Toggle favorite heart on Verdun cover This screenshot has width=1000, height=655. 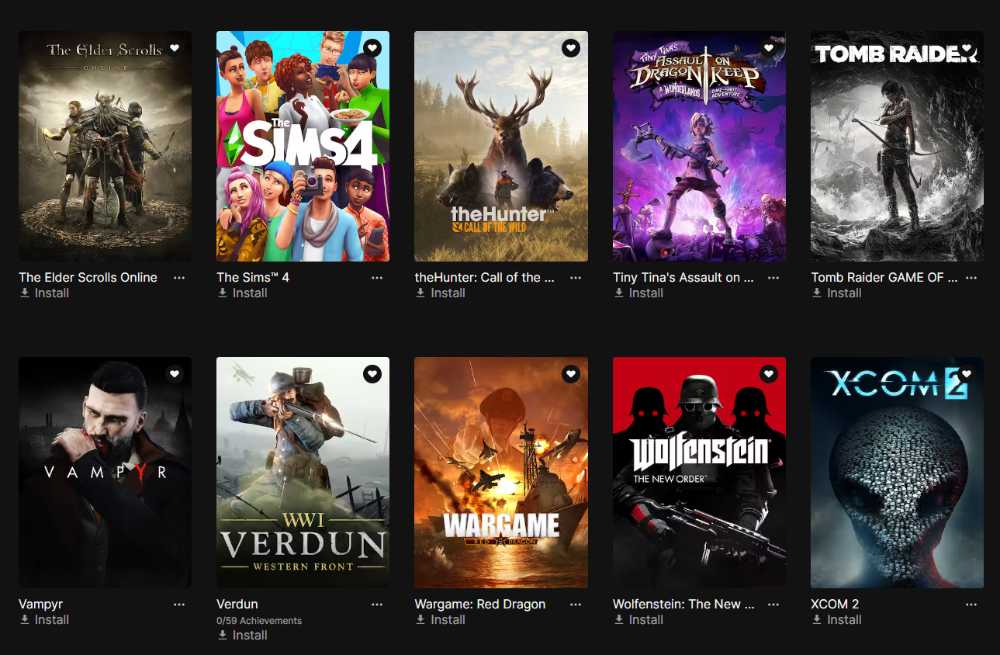[x=372, y=374]
